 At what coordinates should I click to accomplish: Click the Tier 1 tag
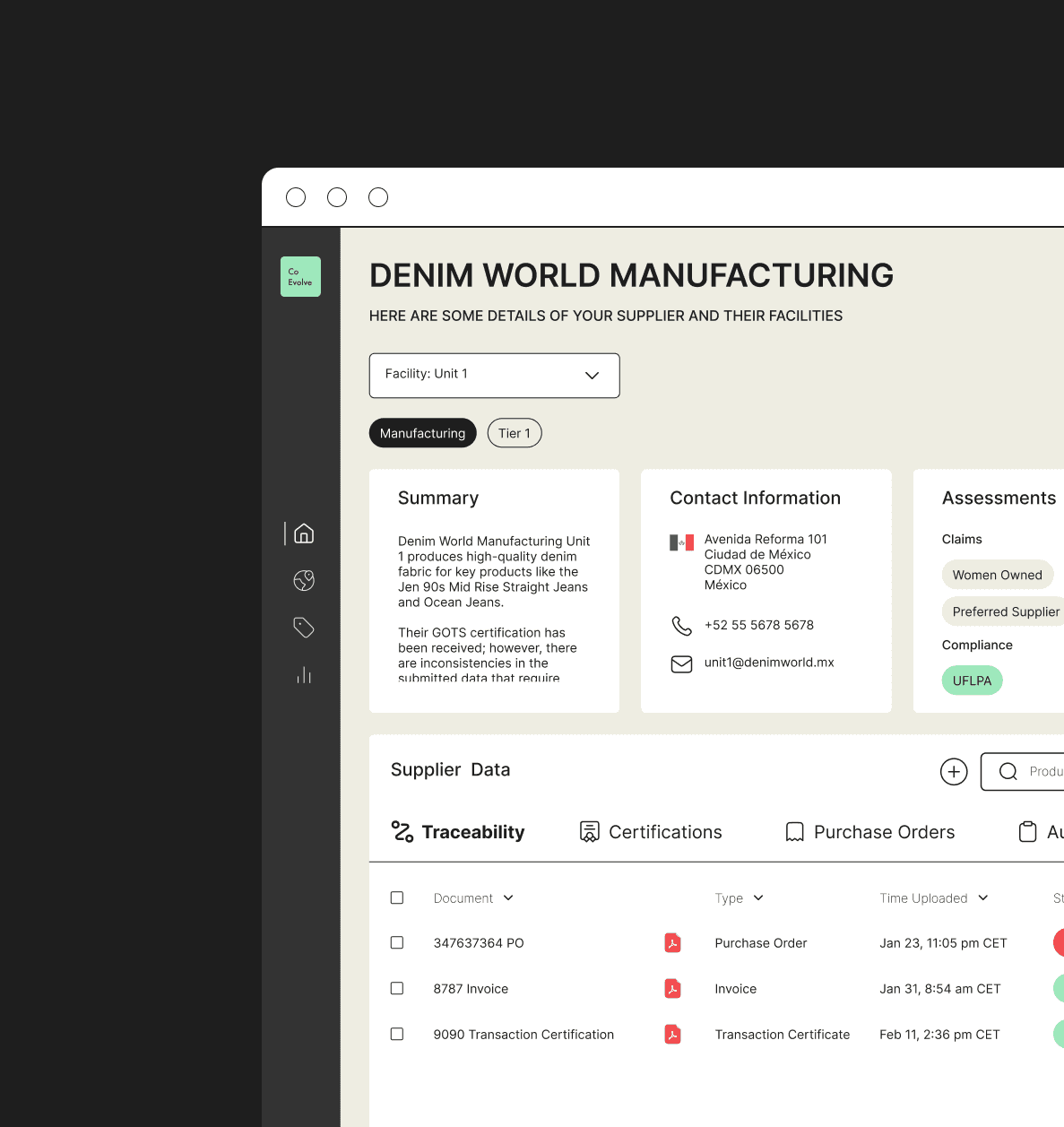tap(515, 433)
